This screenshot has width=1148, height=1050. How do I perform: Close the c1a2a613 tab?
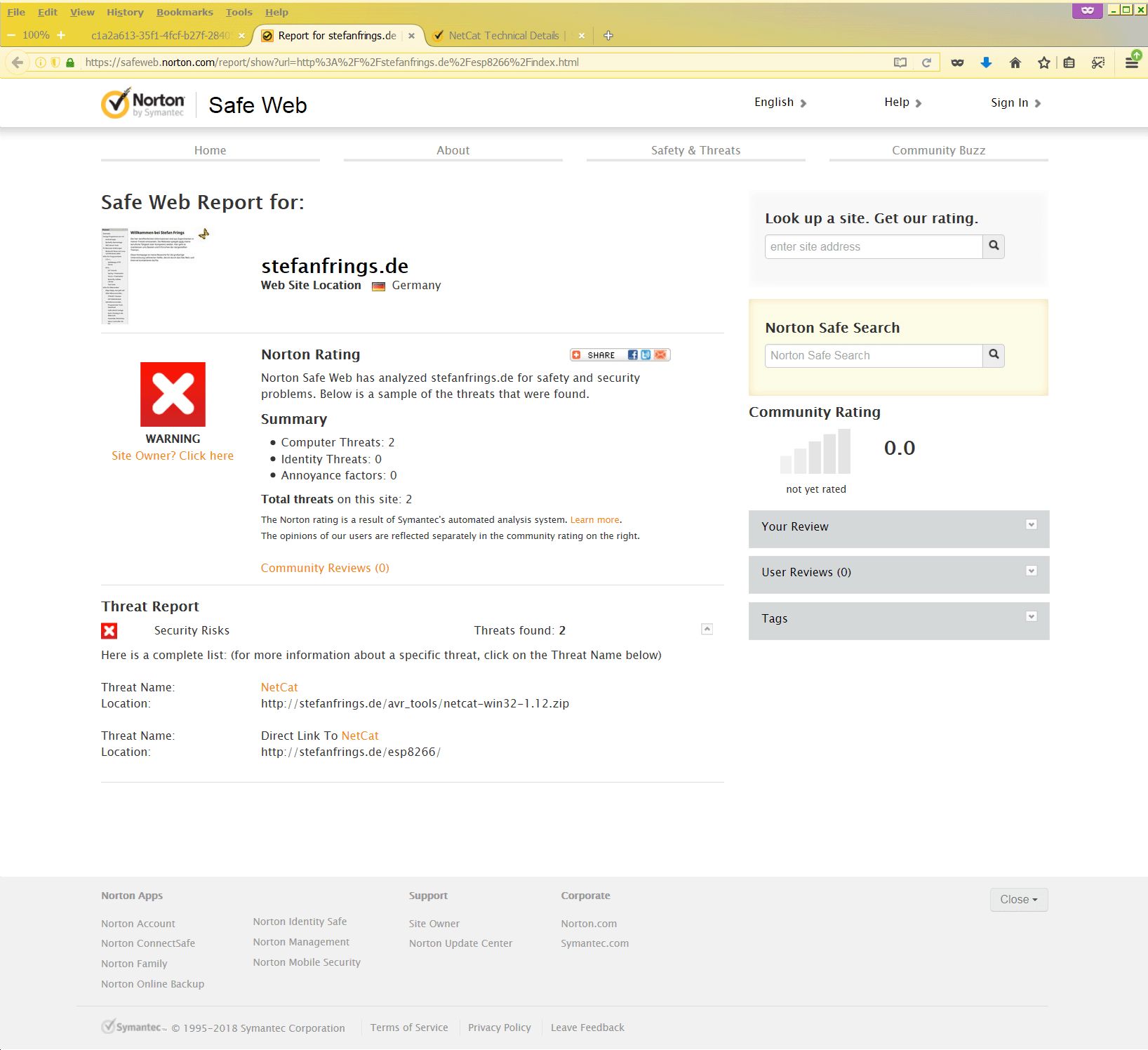point(241,36)
